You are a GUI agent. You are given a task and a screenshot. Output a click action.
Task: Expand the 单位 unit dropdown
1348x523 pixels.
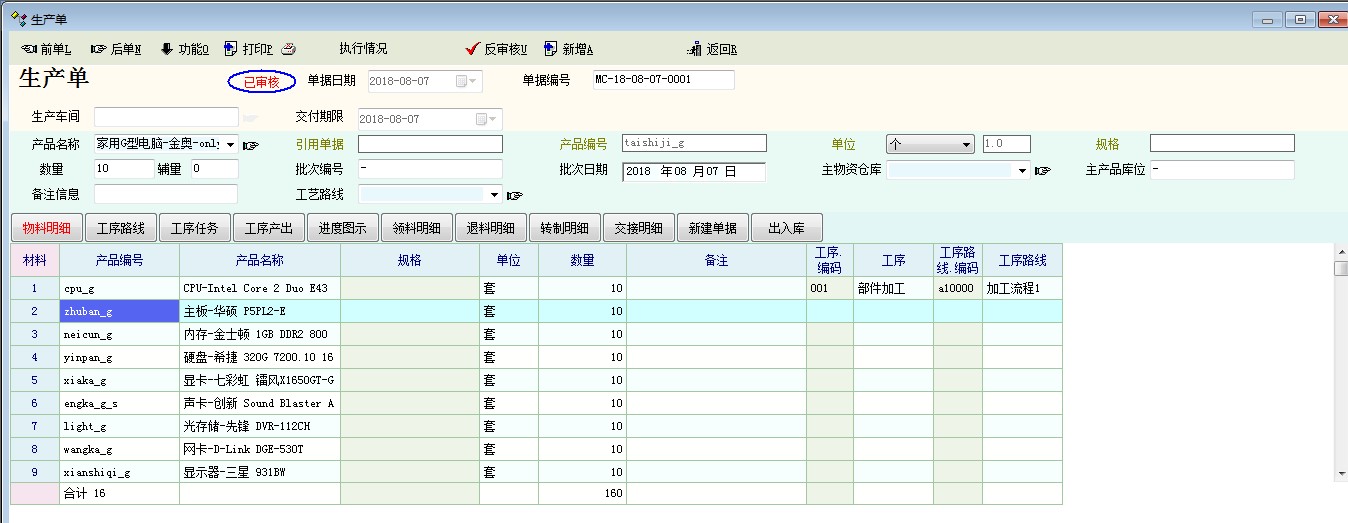[966, 144]
